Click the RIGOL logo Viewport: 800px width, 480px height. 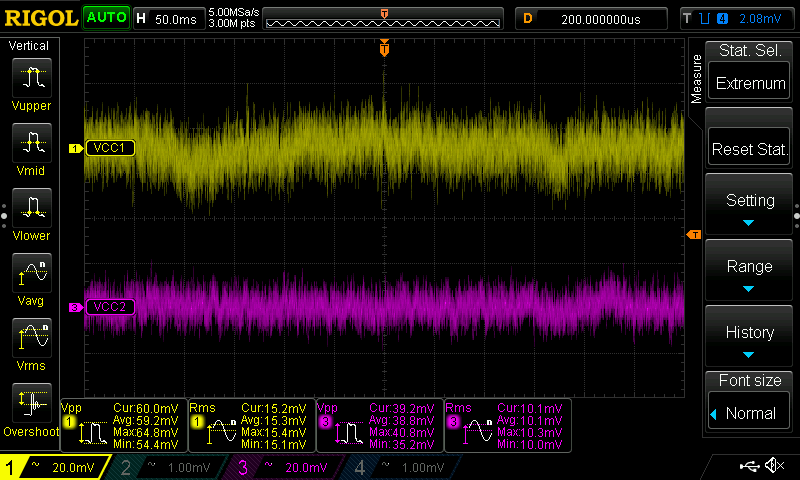(41, 18)
